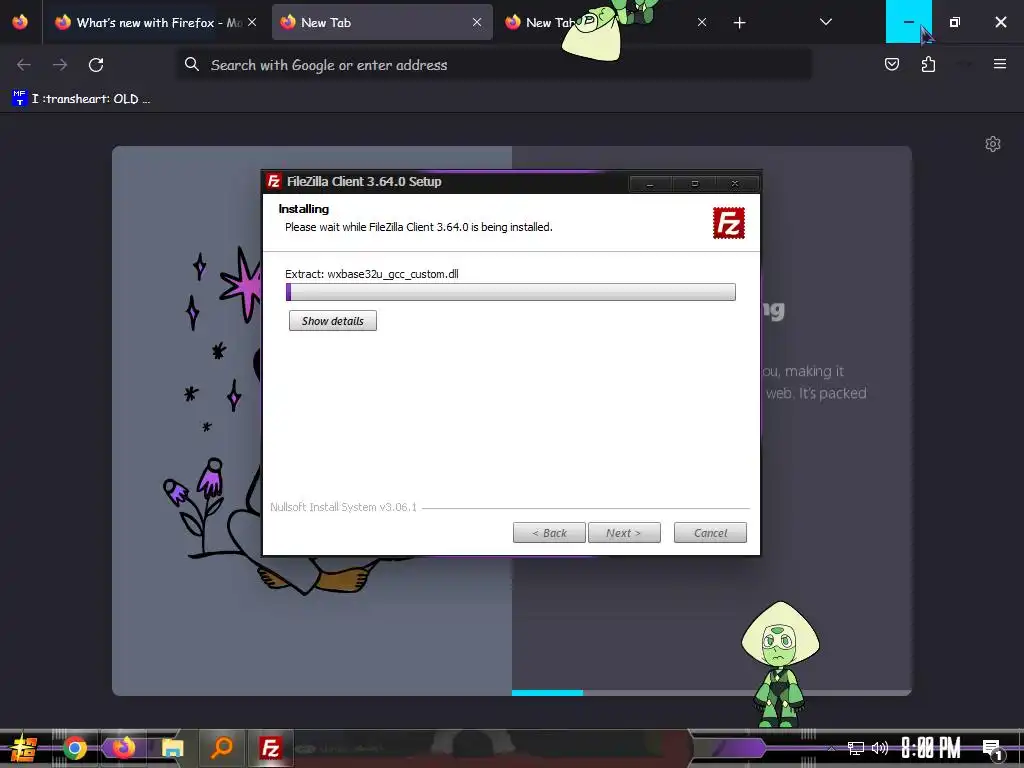
Task: Close the What's new with Firefox tab
Action: [x=252, y=22]
